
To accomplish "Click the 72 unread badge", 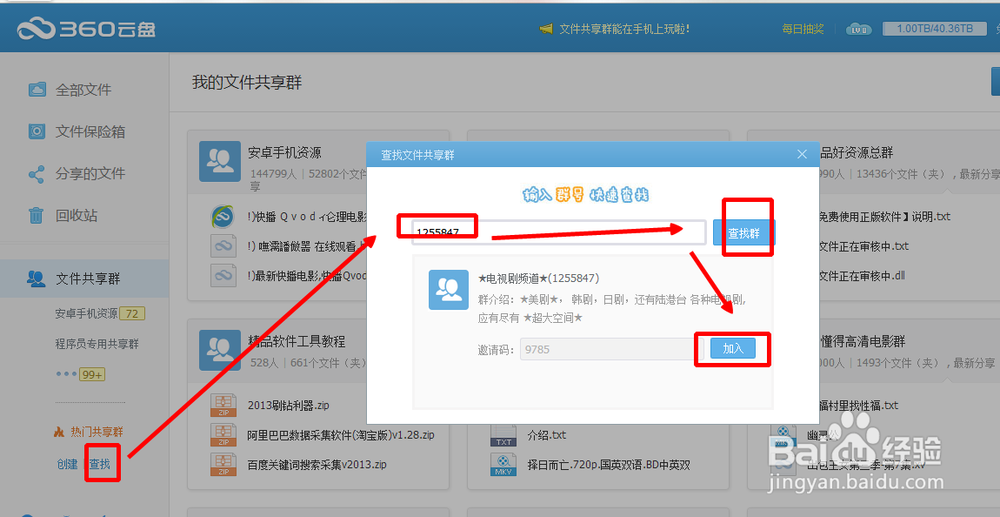I will [x=133, y=314].
